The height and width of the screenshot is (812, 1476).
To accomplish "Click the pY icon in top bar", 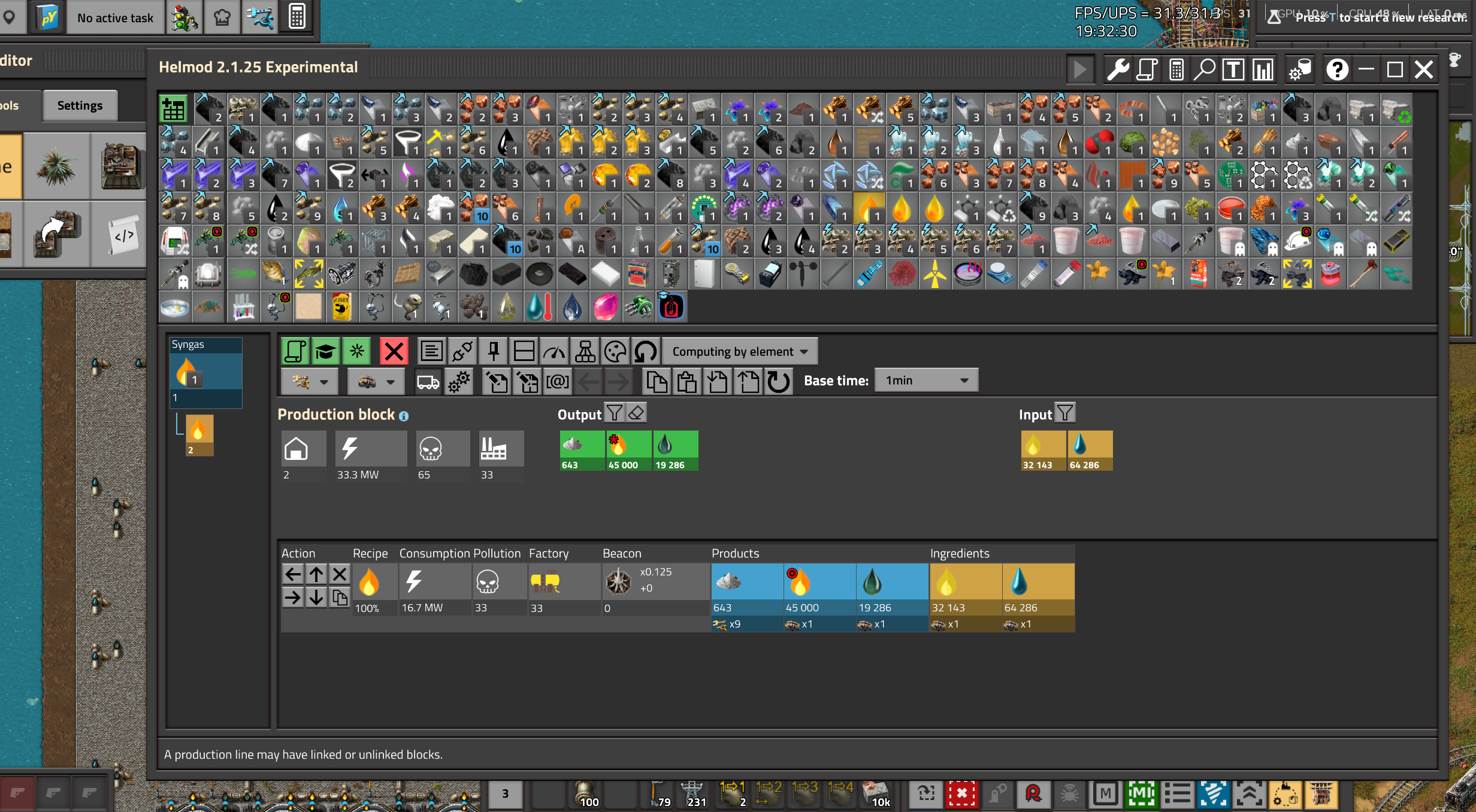I will 48,18.
